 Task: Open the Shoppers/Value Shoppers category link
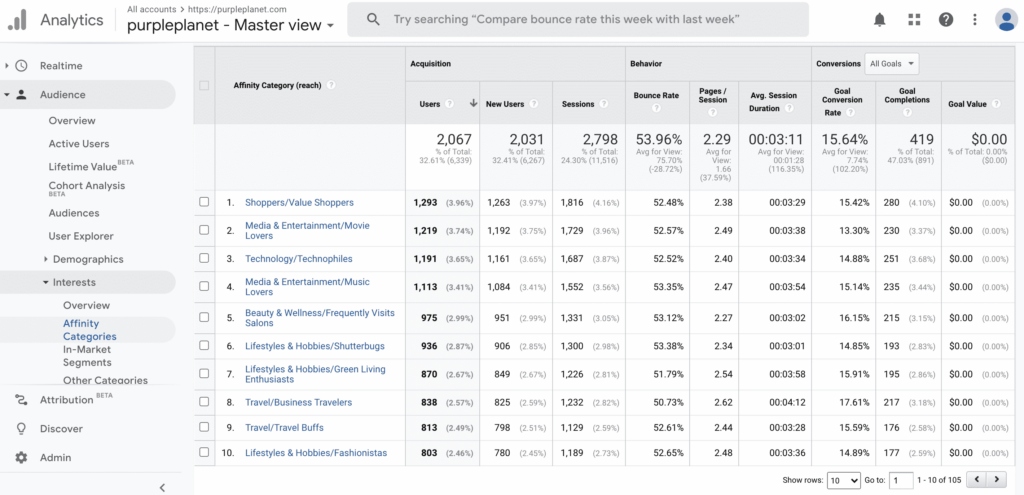[x=299, y=202]
